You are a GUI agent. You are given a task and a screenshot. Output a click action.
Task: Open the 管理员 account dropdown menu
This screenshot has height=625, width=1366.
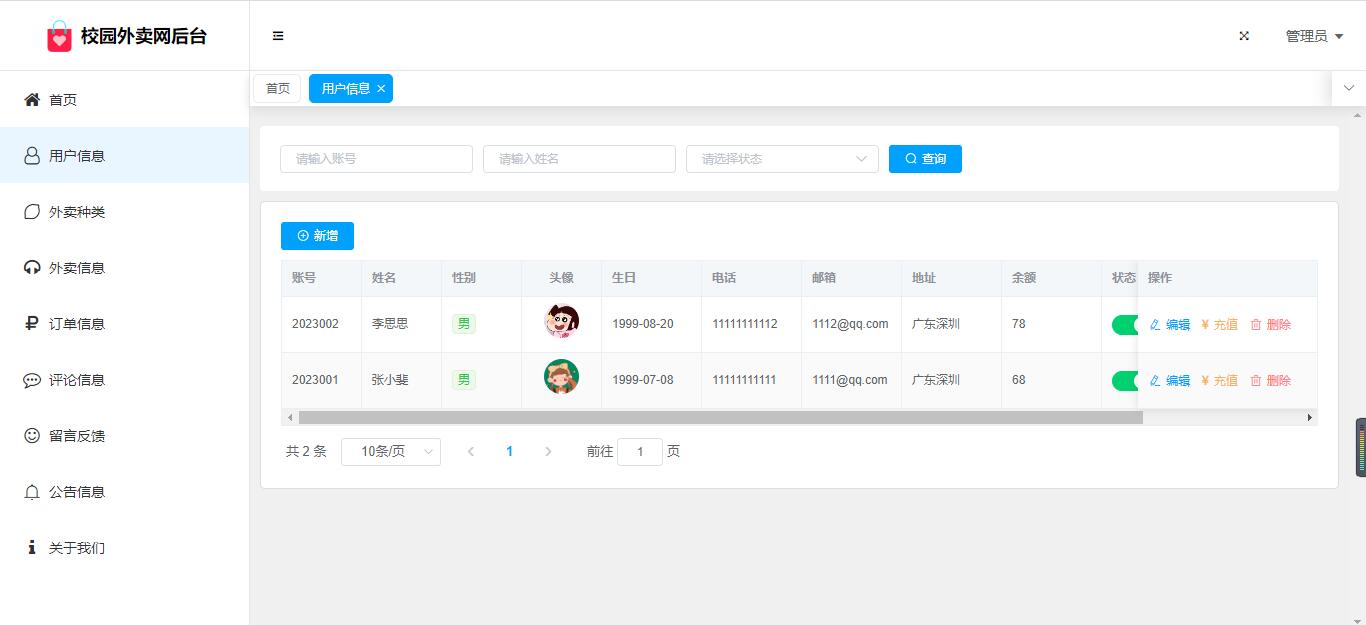pyautogui.click(x=1313, y=36)
